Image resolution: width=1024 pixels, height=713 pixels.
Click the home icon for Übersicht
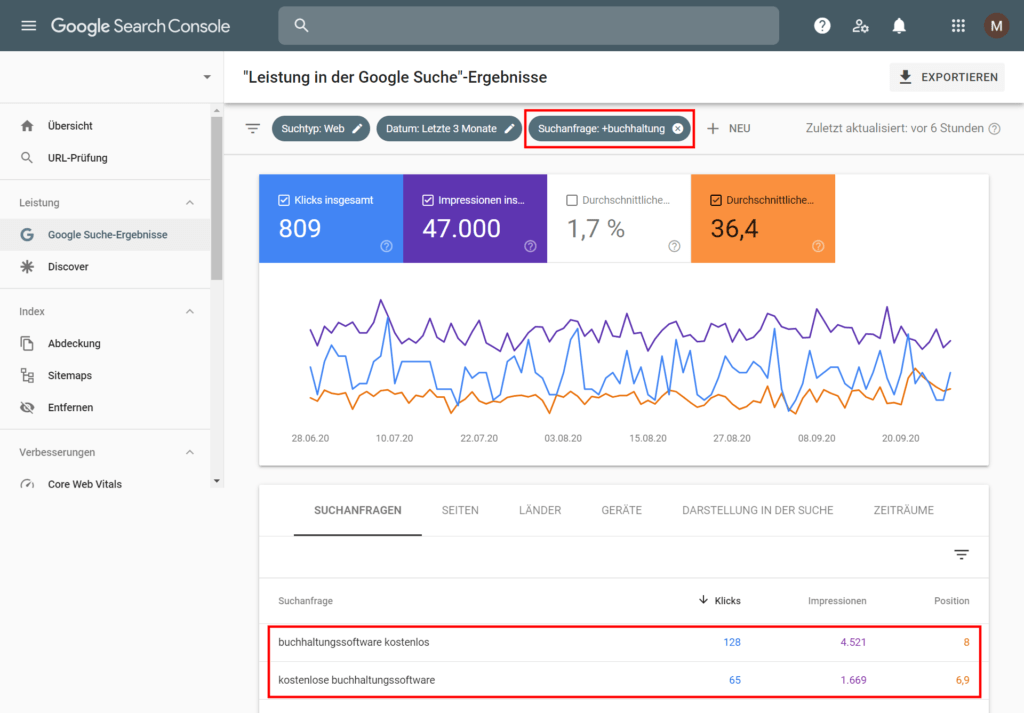pyautogui.click(x=27, y=125)
